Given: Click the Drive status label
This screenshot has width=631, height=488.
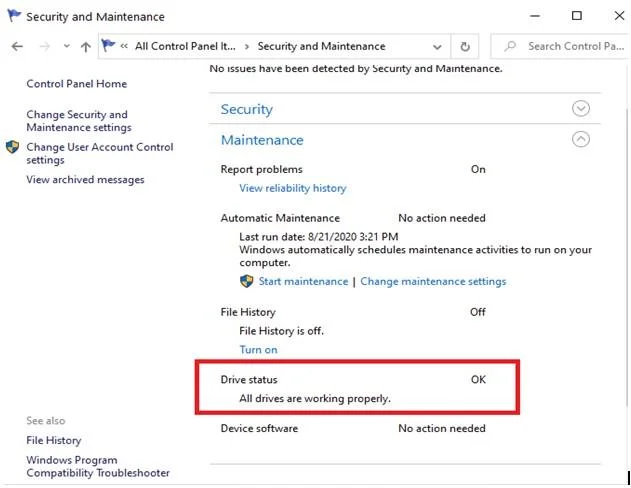Looking at the screenshot, I should click(249, 379).
